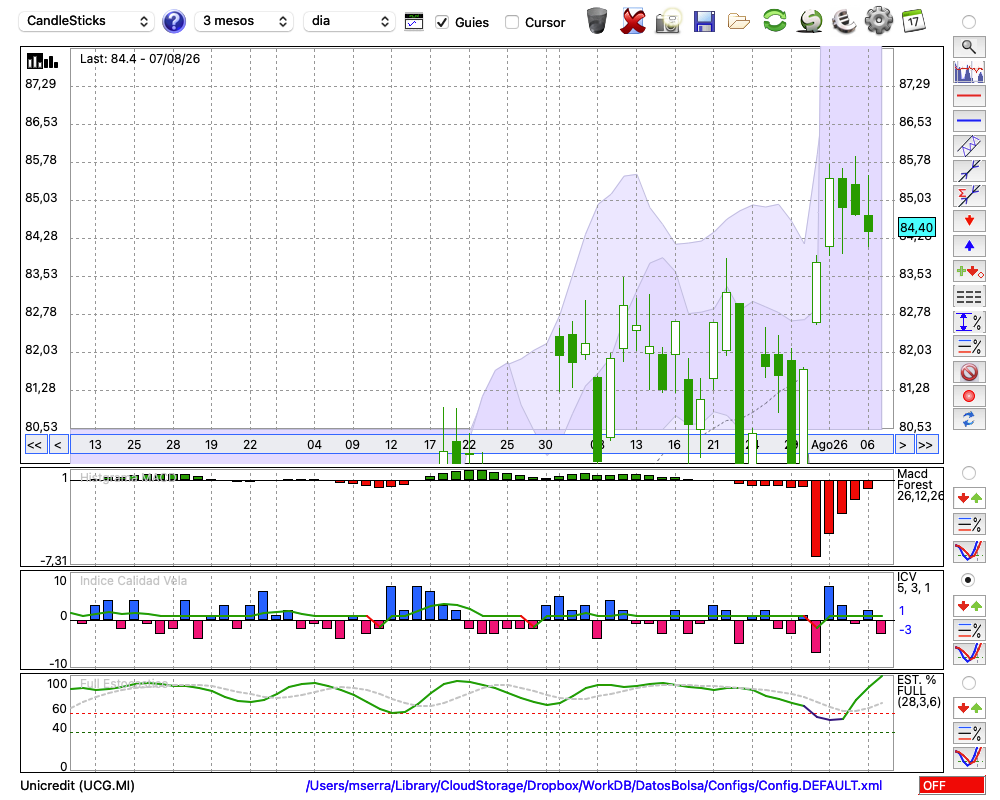Screen dimensions: 1000x800
Task: Click the << jump-to-start button
Action: tap(34, 445)
